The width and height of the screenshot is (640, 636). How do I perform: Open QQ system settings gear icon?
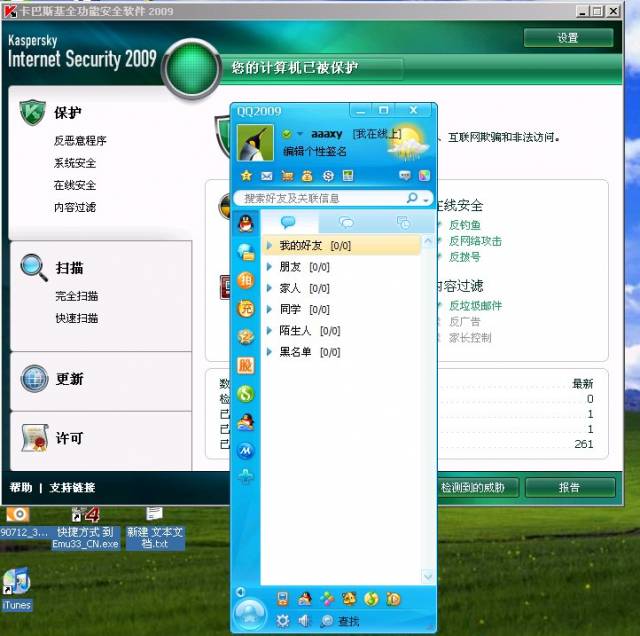[x=282, y=621]
